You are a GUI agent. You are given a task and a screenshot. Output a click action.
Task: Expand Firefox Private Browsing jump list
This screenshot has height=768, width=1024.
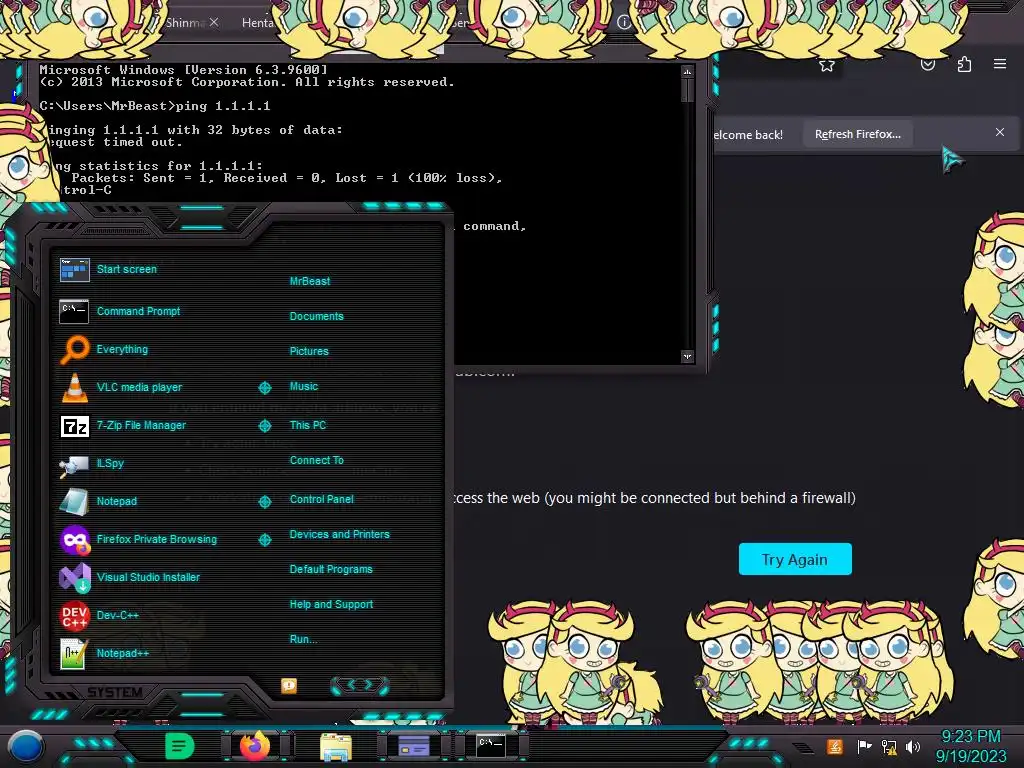[x=264, y=539]
